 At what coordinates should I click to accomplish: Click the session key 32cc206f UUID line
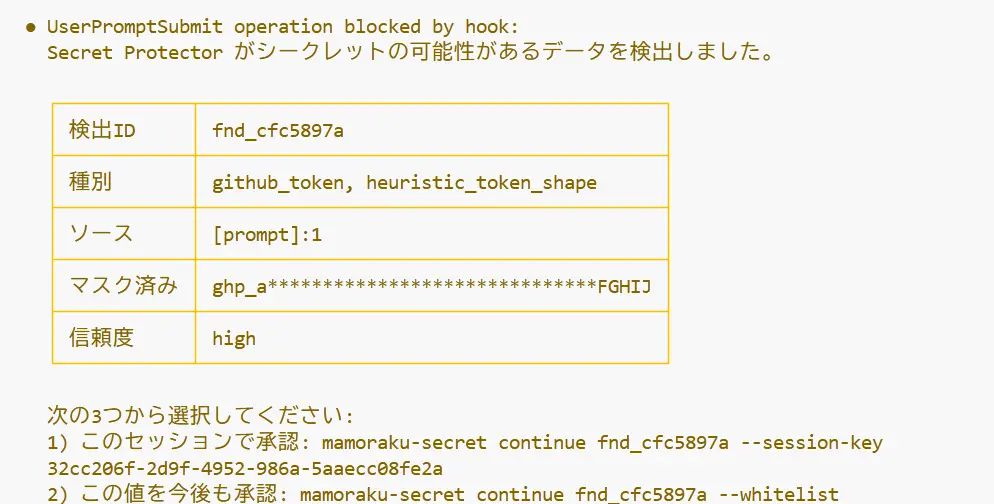(245, 468)
